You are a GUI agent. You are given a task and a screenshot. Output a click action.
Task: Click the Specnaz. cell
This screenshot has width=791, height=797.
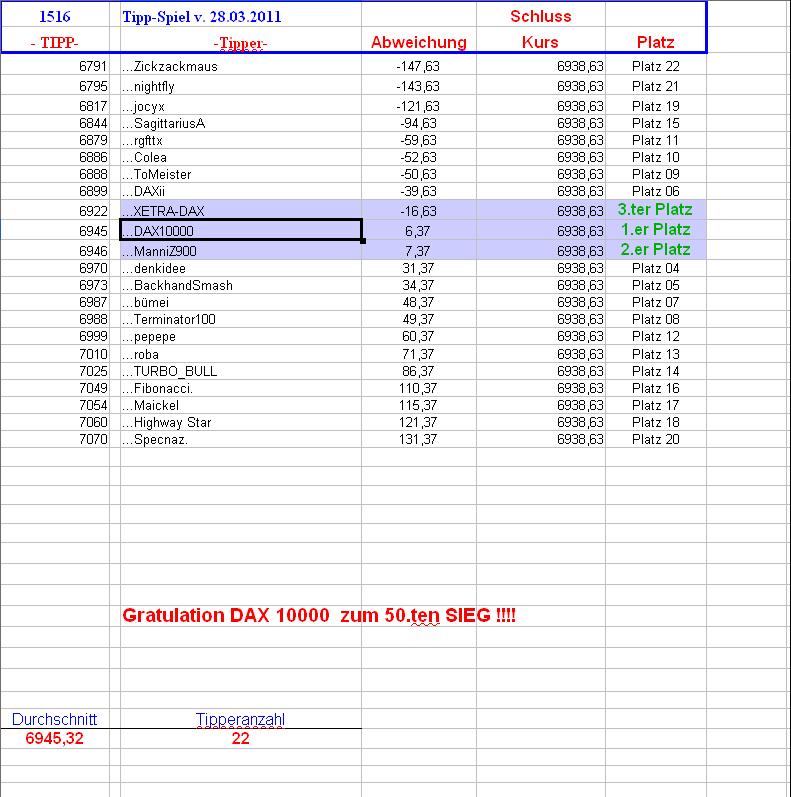(241, 439)
